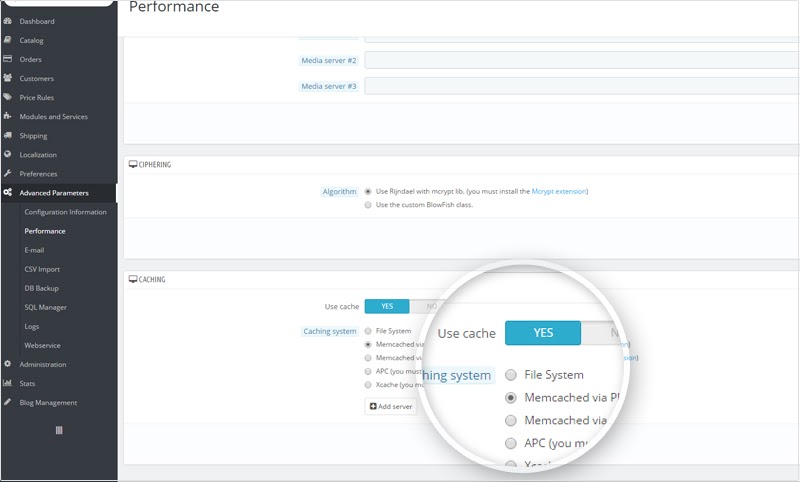Select the Price Rules tag icon

click(x=8, y=97)
